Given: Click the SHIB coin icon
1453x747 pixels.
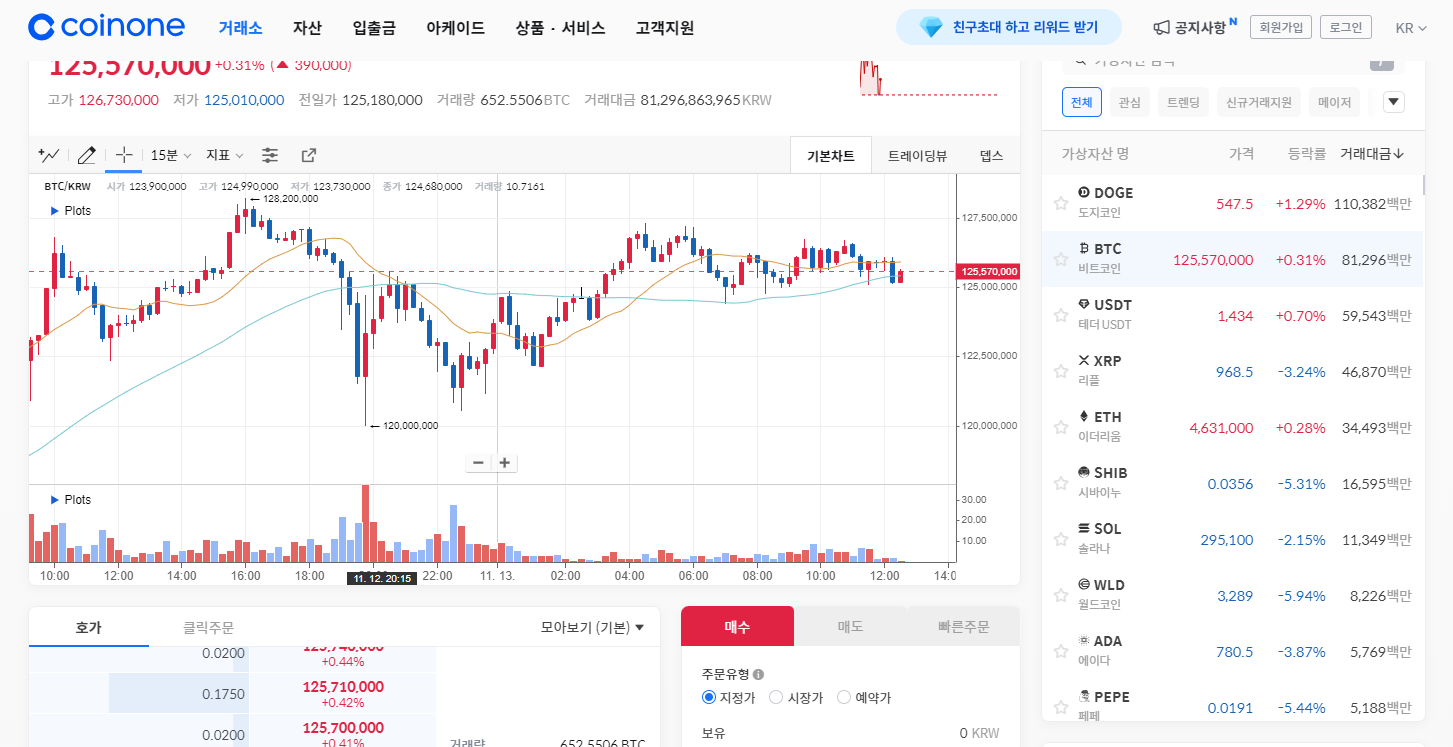Looking at the screenshot, I should pos(1084,472).
